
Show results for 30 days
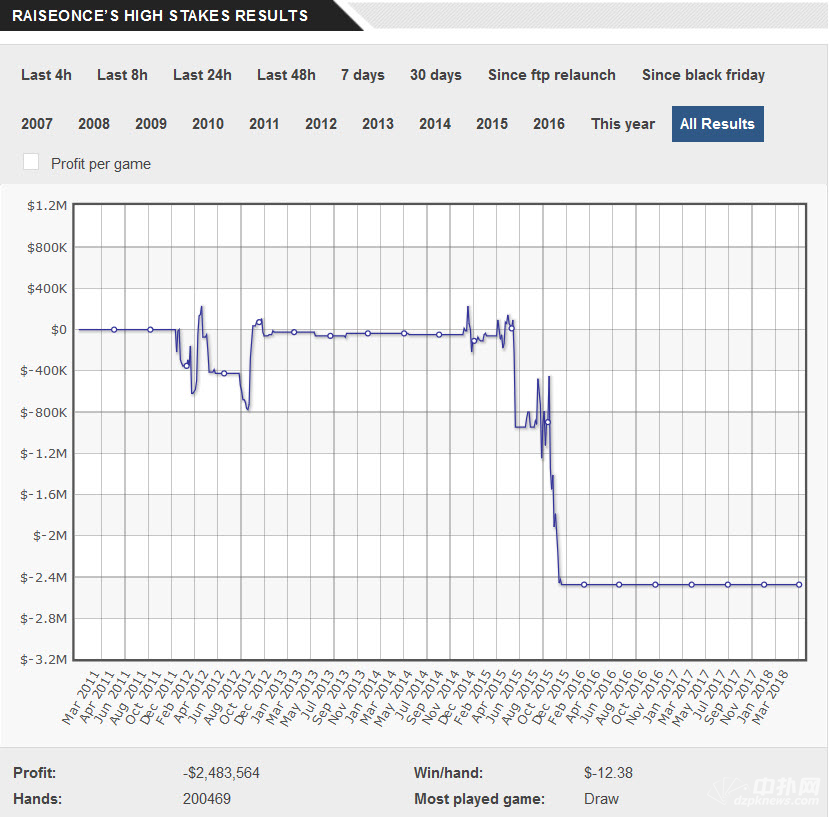click(x=436, y=75)
